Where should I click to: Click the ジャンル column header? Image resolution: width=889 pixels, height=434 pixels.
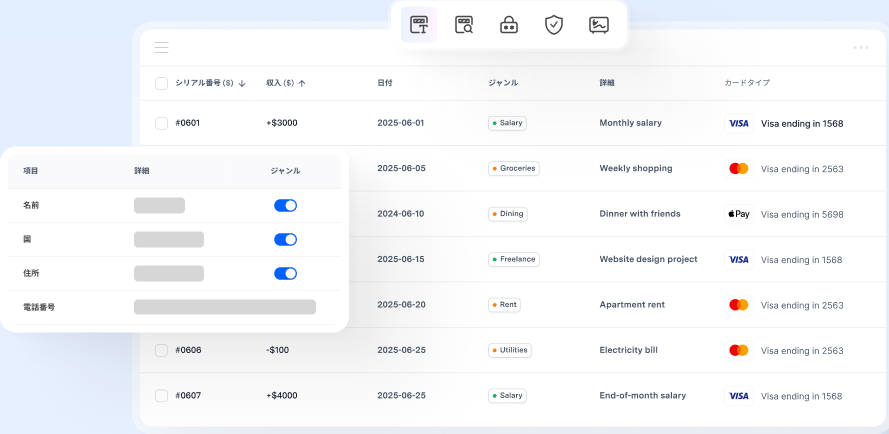[x=503, y=83]
